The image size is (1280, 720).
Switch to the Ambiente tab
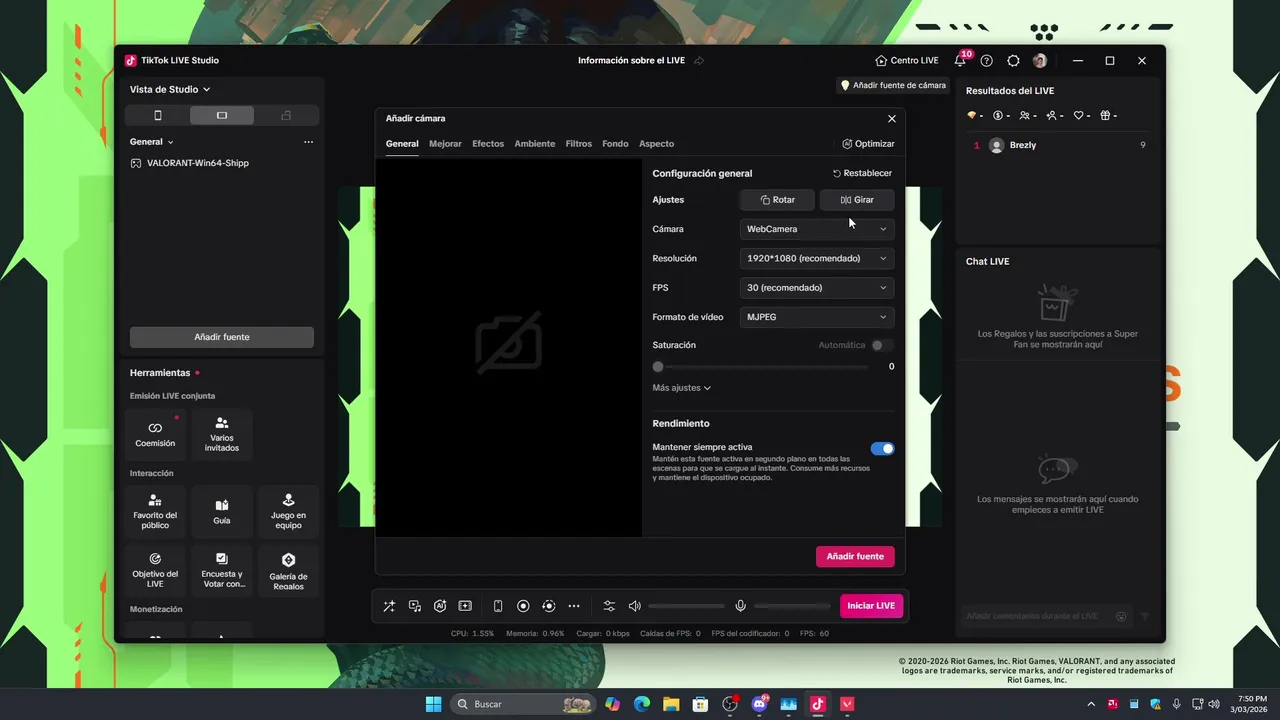(x=535, y=144)
